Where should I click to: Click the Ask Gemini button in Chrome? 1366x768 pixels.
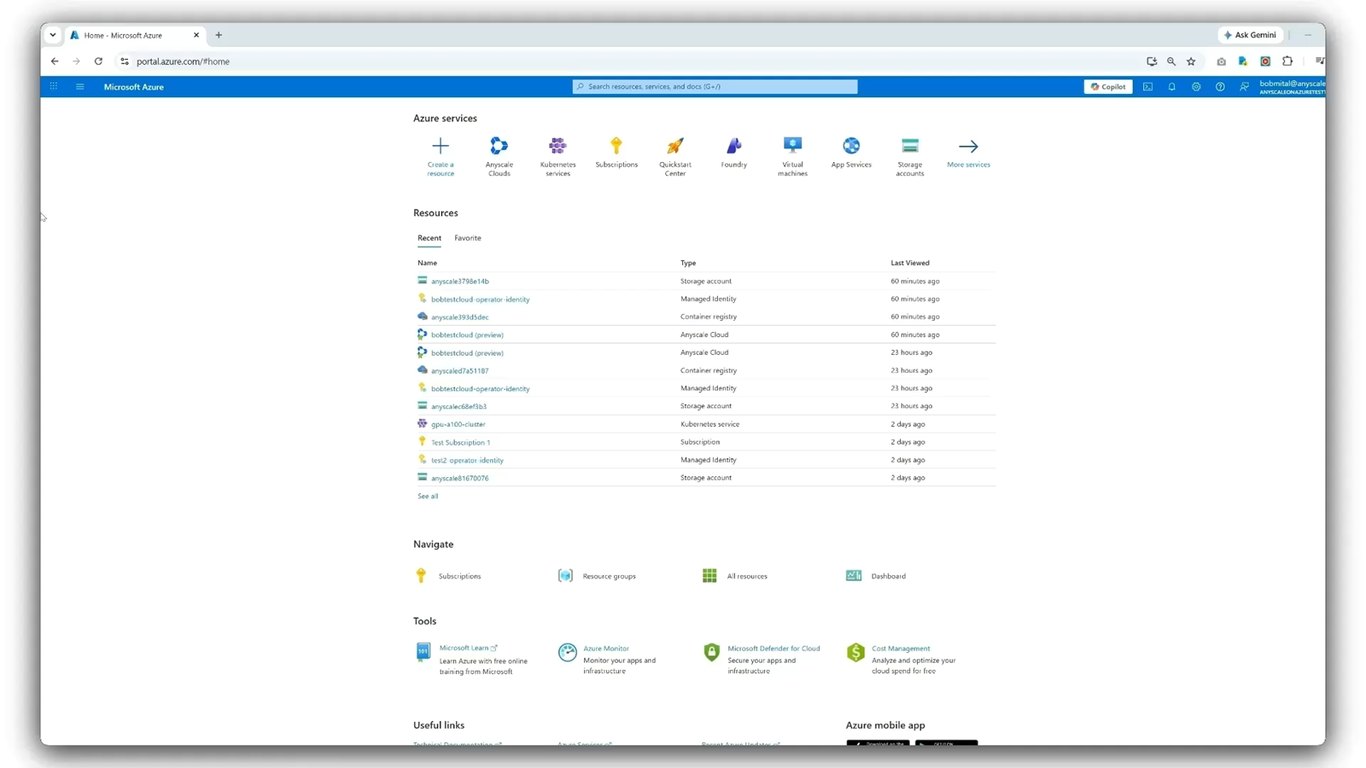click(1250, 35)
